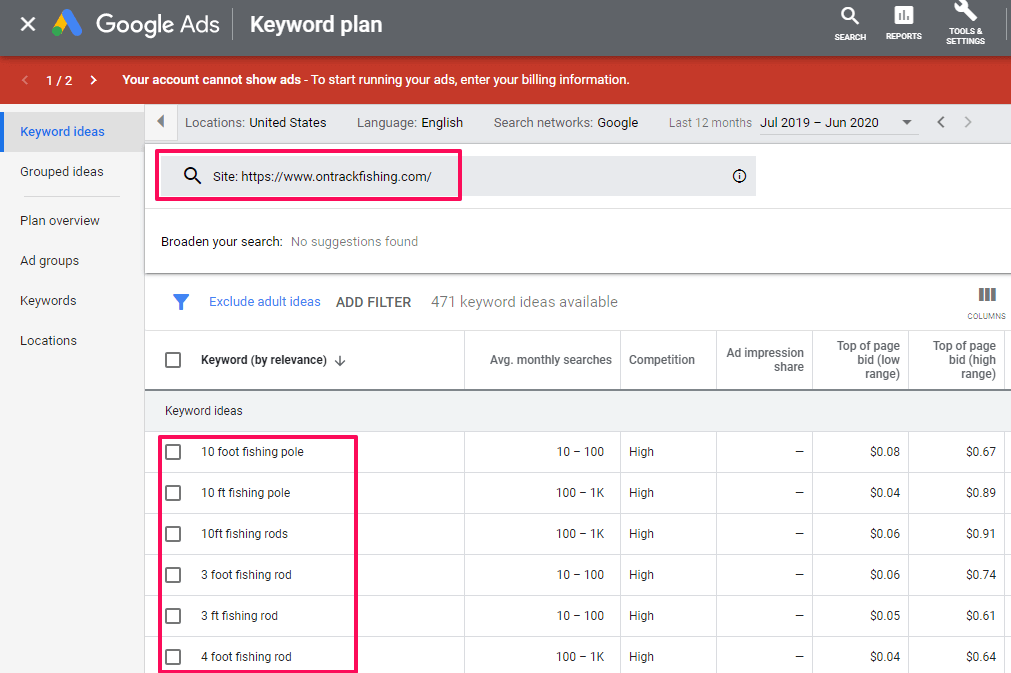Click the enter your billing information banner message
Screen dimensions: 1011x673
(x=376, y=80)
